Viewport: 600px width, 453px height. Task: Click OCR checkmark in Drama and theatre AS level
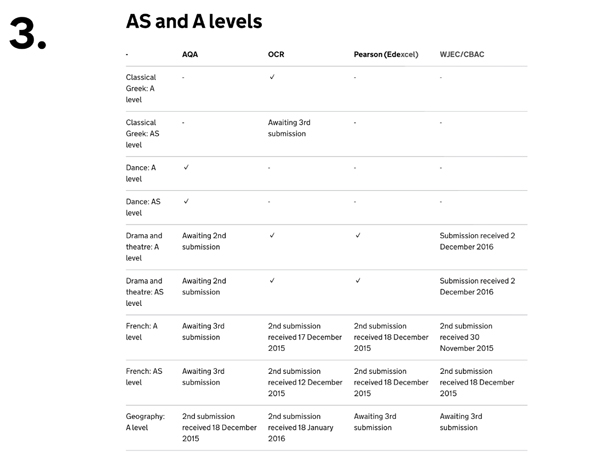pyautogui.click(x=272, y=280)
